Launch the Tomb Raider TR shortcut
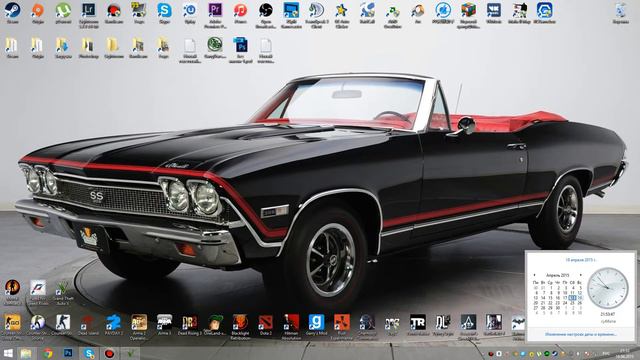 point(418,325)
